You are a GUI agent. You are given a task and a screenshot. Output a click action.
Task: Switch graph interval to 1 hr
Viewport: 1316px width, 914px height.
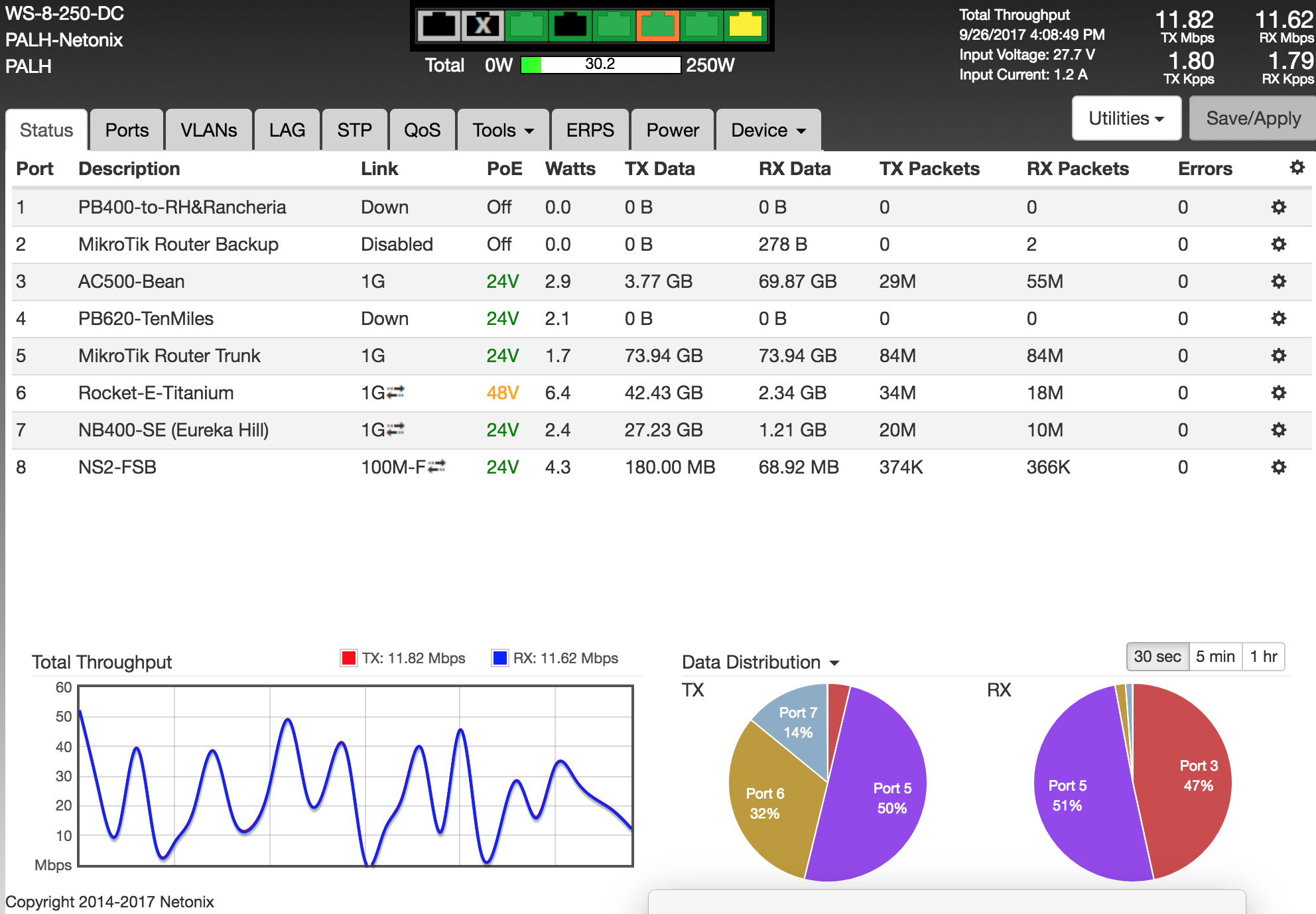point(1263,657)
